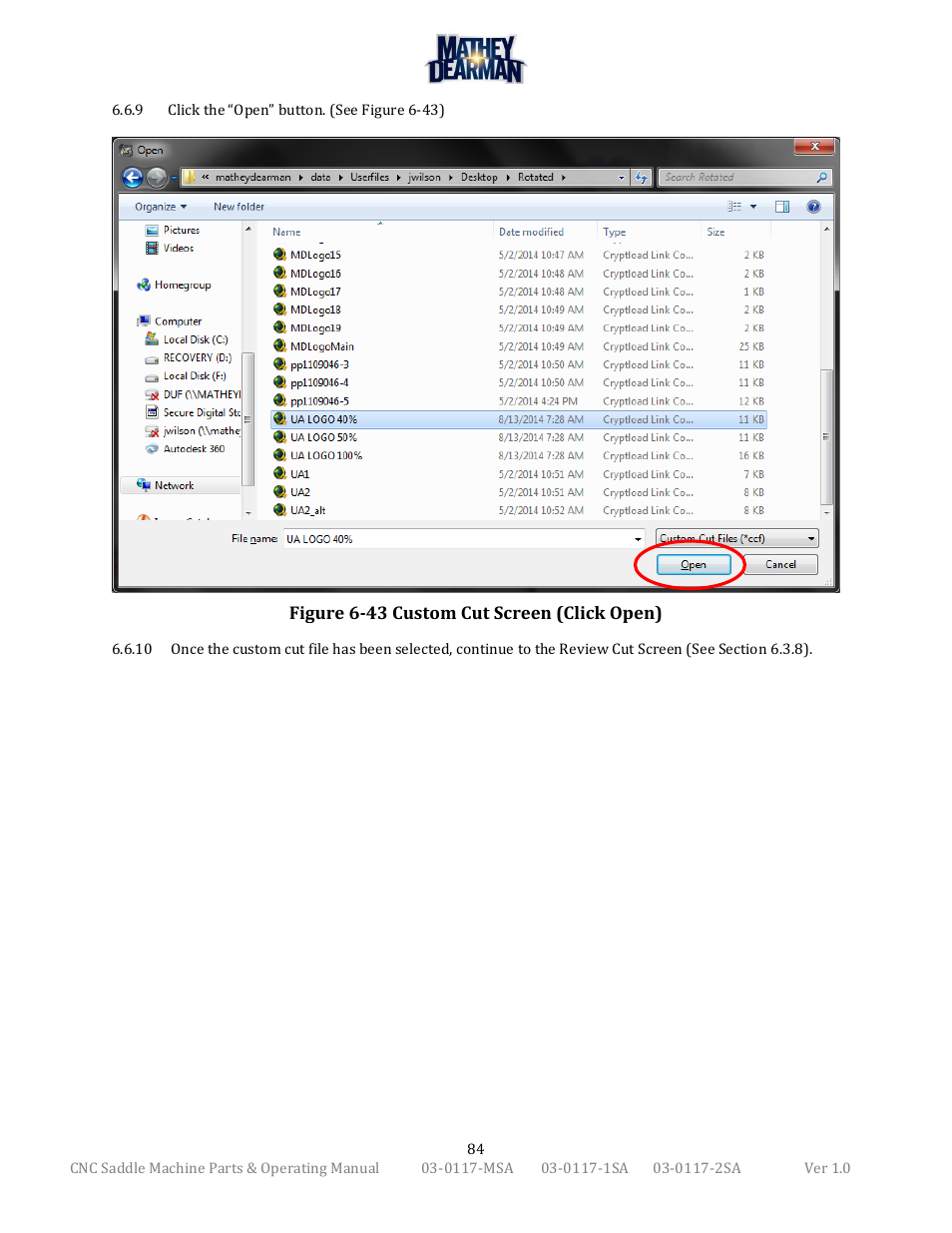Screen dimensions: 952x1233
Task: Click the jwilson network drive icon
Action: click(x=152, y=431)
